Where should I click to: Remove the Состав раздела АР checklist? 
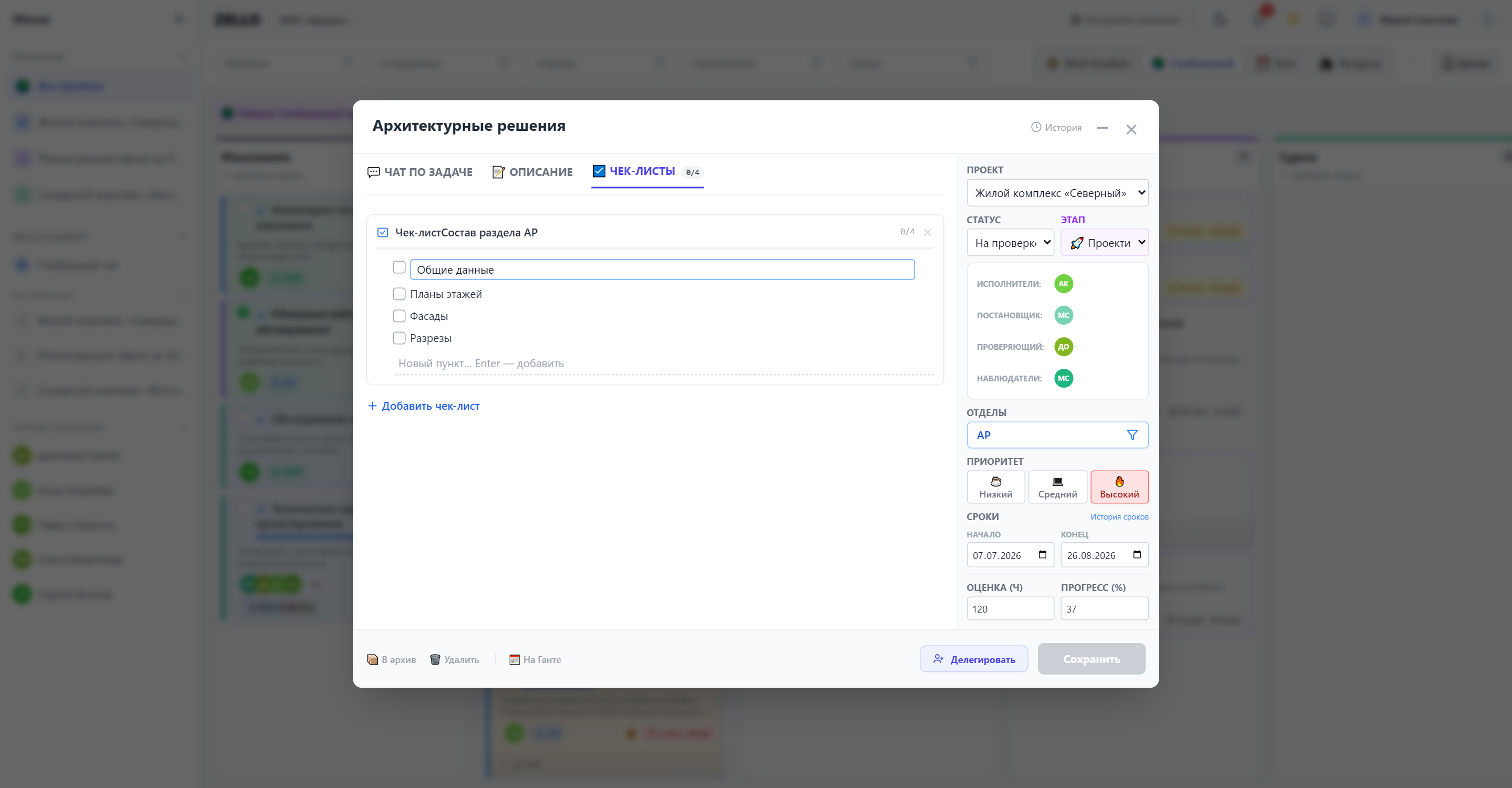pos(927,233)
